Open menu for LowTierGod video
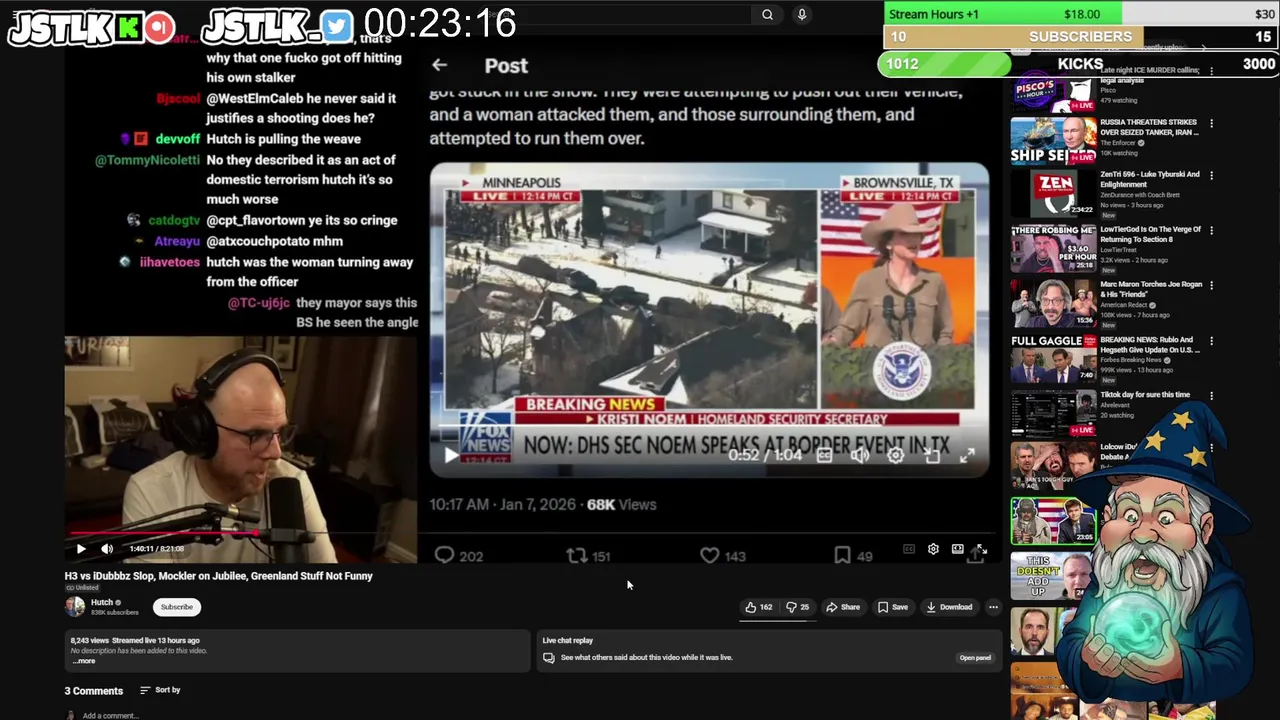Viewport: 1280px width, 720px height. tap(1211, 231)
